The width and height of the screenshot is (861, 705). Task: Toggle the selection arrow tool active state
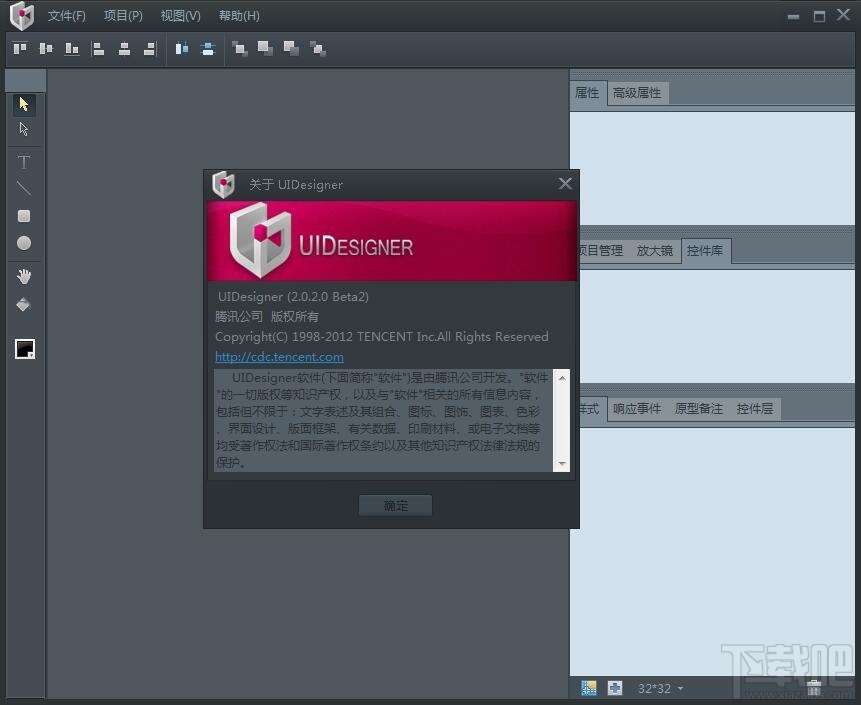pos(24,104)
